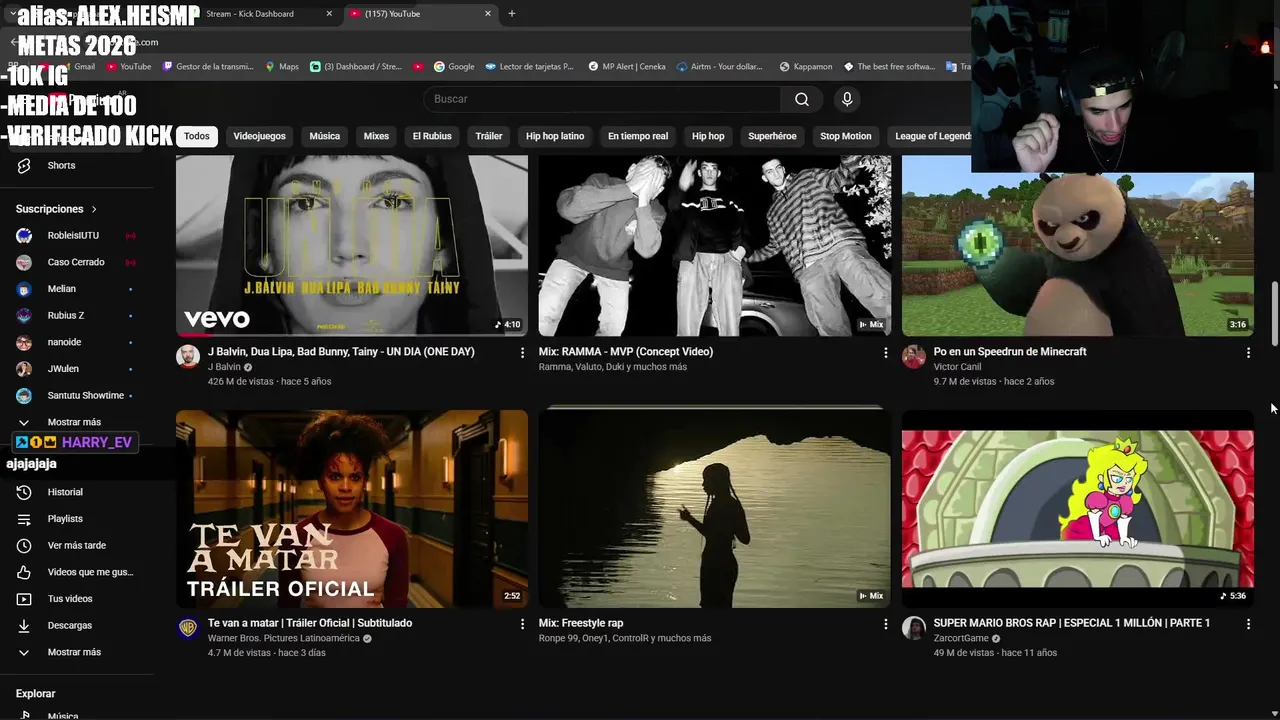Open options menu for UN DIA video
This screenshot has height=720, width=1280.
[522, 352]
